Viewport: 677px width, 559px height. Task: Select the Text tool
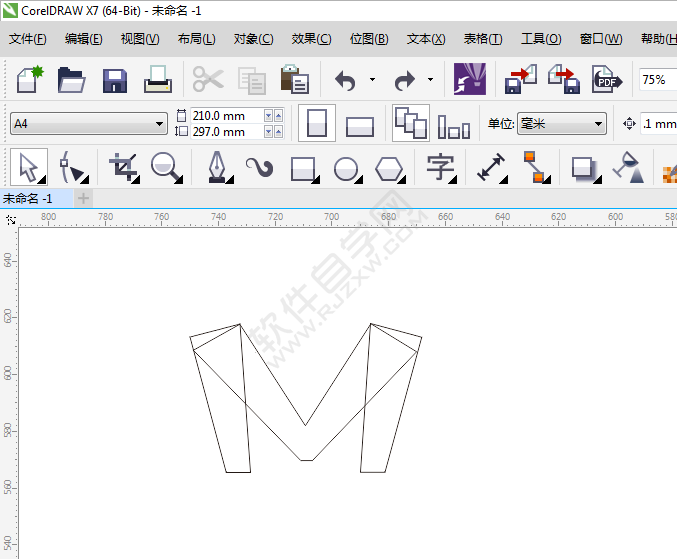click(439, 167)
